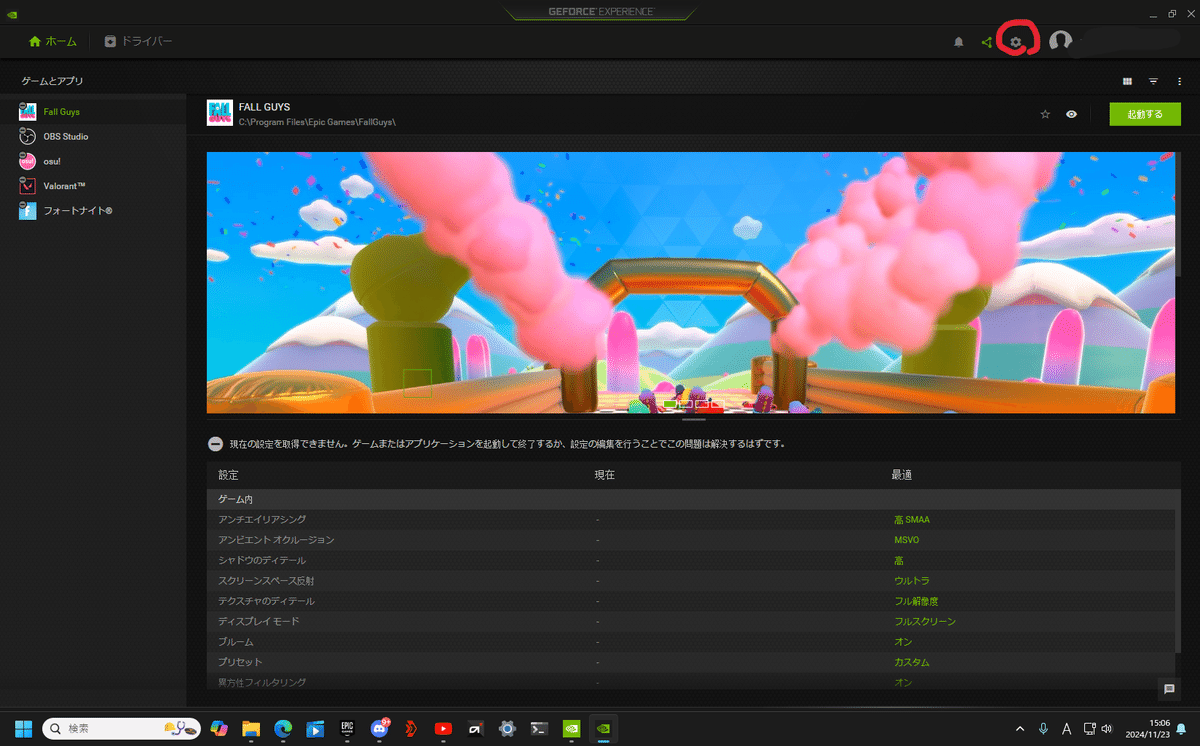This screenshot has height=746, width=1200.
Task: Click the ウルトラ optimal value
Action: tap(910, 581)
